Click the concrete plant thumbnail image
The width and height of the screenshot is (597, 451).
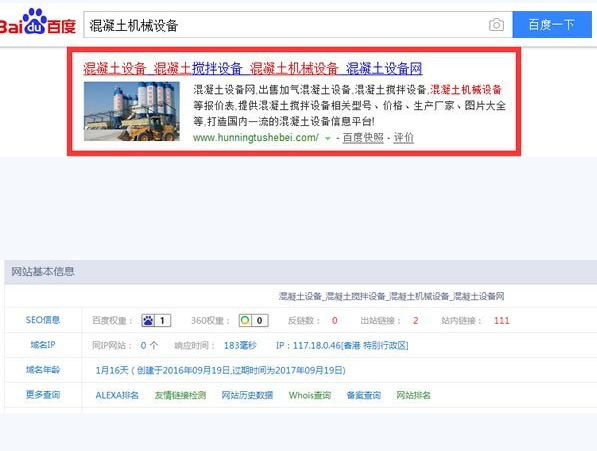tap(132, 111)
